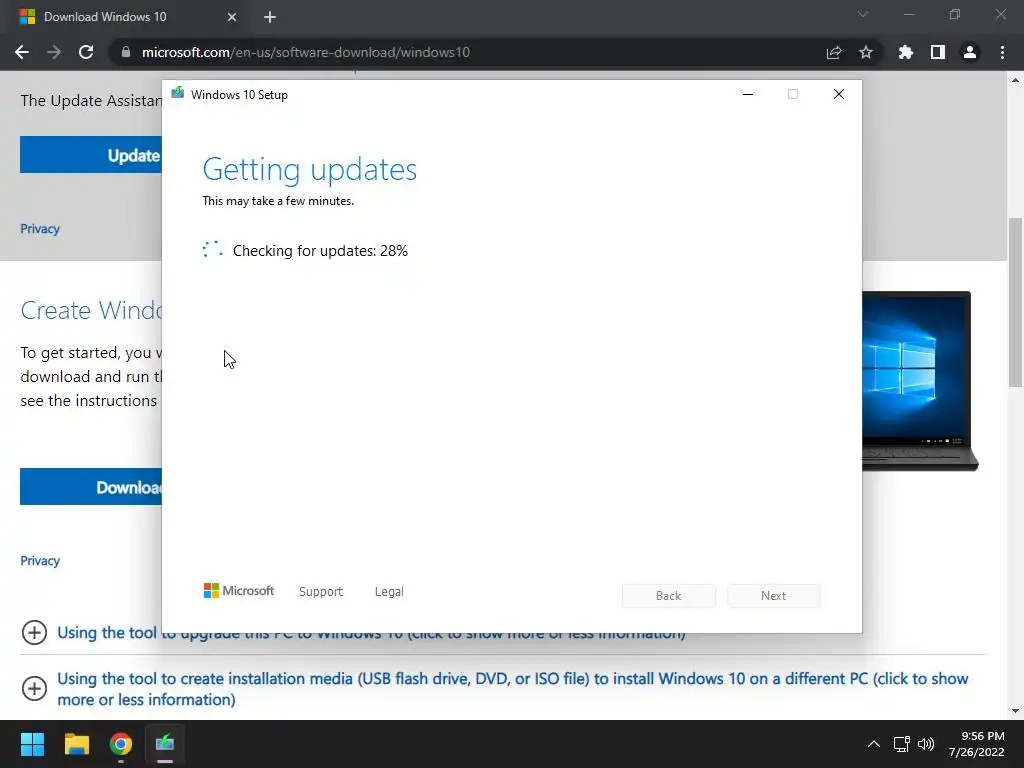Screen dimensions: 1024x768
Task: Click the Back button in setup
Action: click(x=669, y=596)
